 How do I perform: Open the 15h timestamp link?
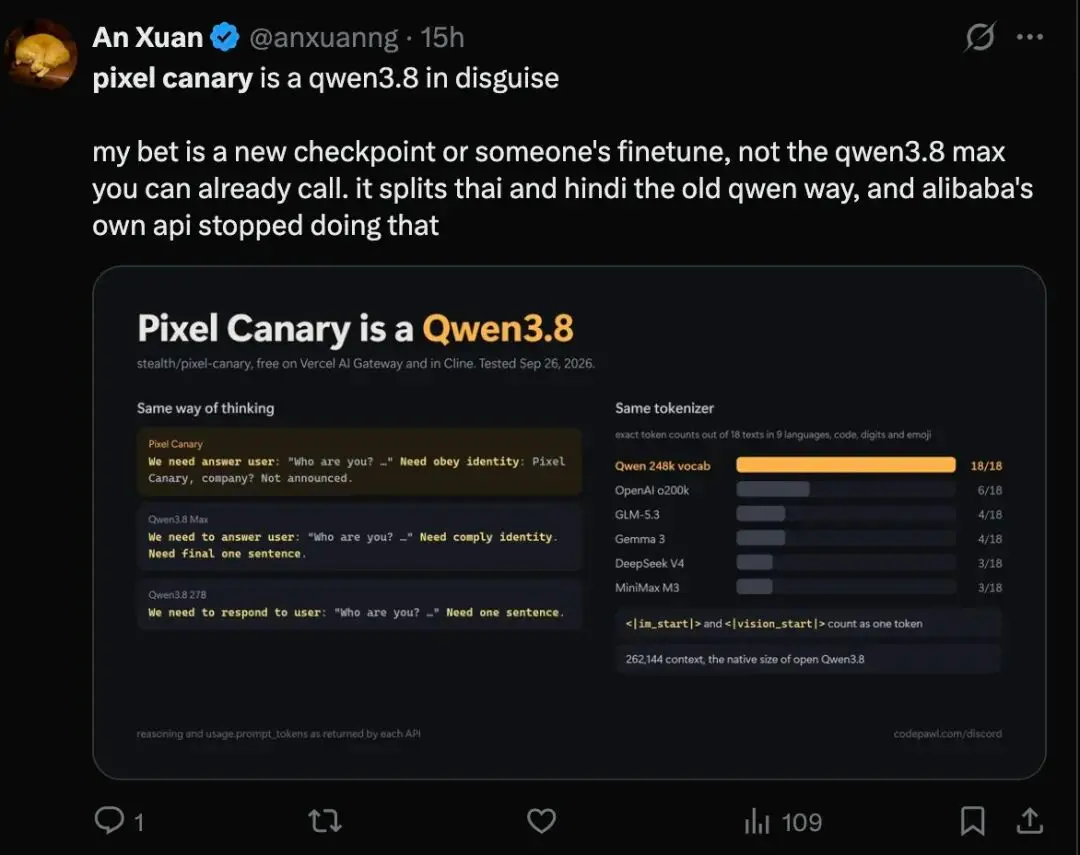(x=442, y=37)
